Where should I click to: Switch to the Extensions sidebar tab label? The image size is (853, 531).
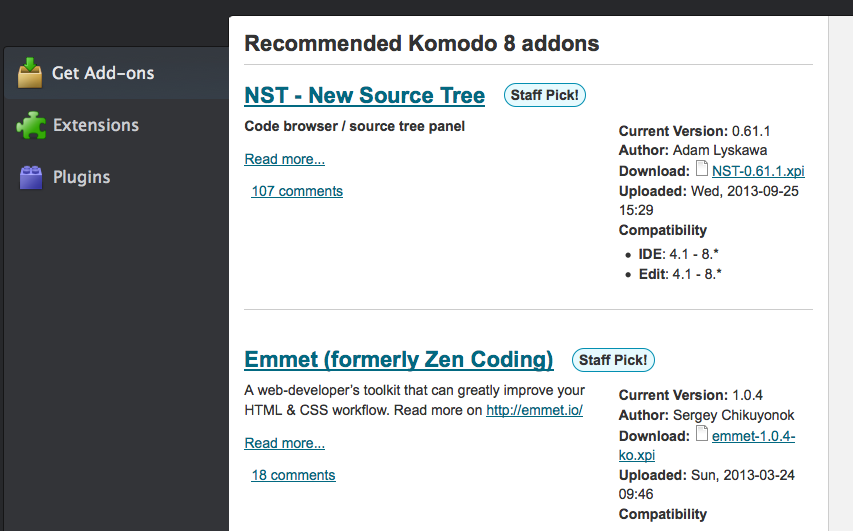[96, 125]
